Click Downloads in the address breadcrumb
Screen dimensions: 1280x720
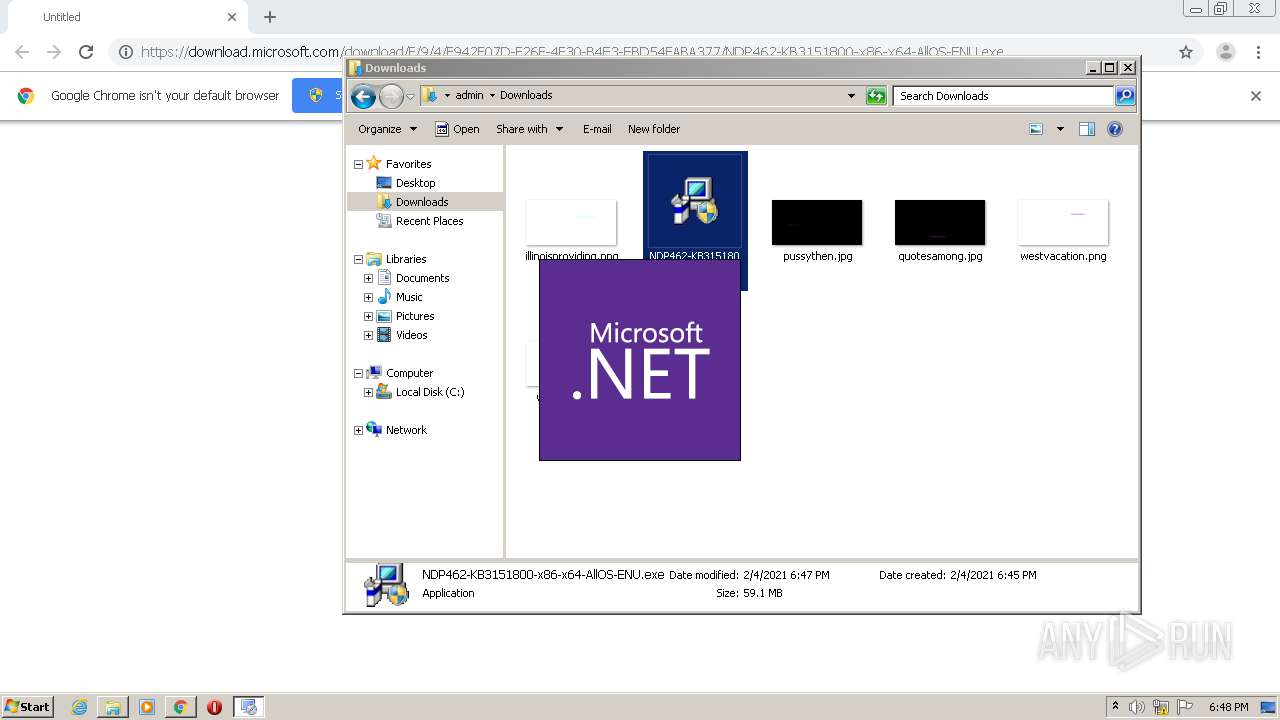[526, 96]
